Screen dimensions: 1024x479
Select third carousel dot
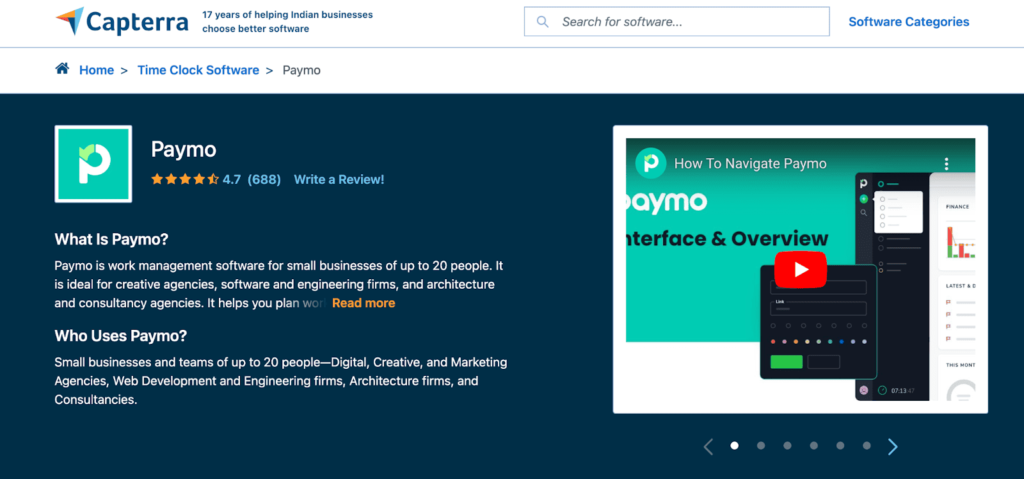pos(787,446)
